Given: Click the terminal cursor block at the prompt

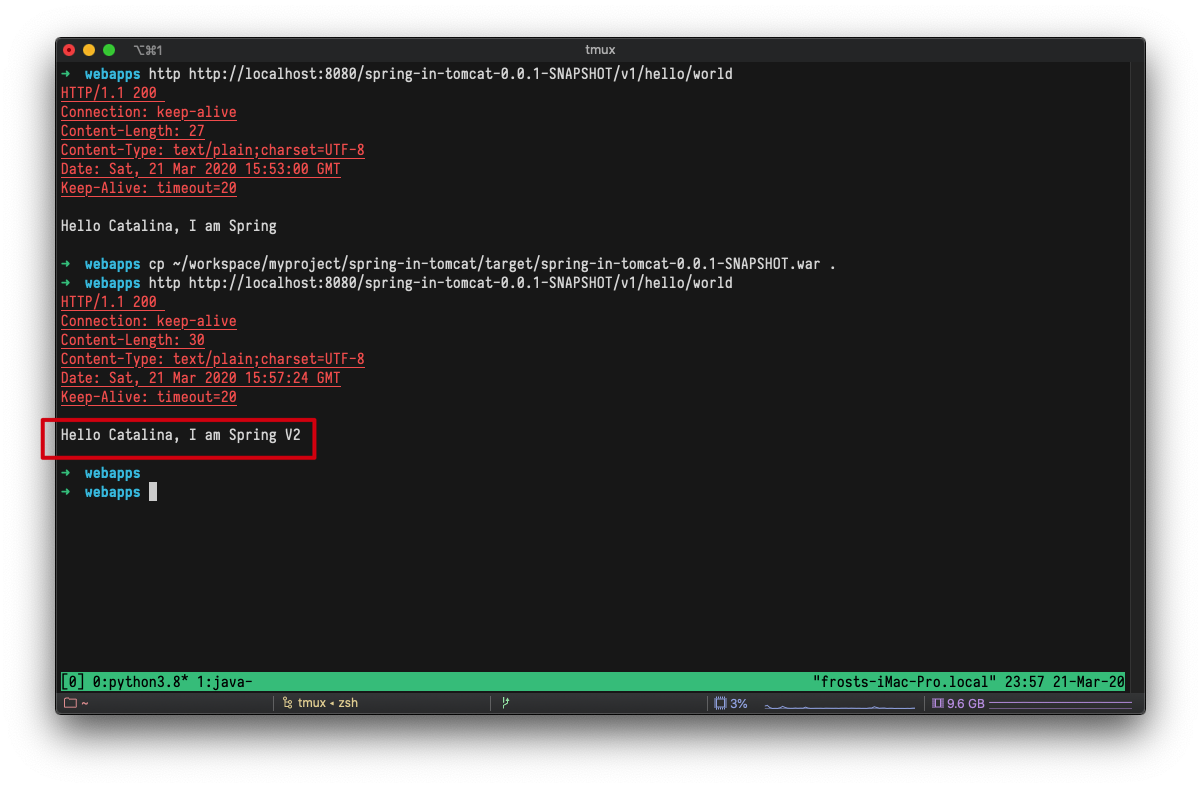Looking at the screenshot, I should (x=153, y=492).
